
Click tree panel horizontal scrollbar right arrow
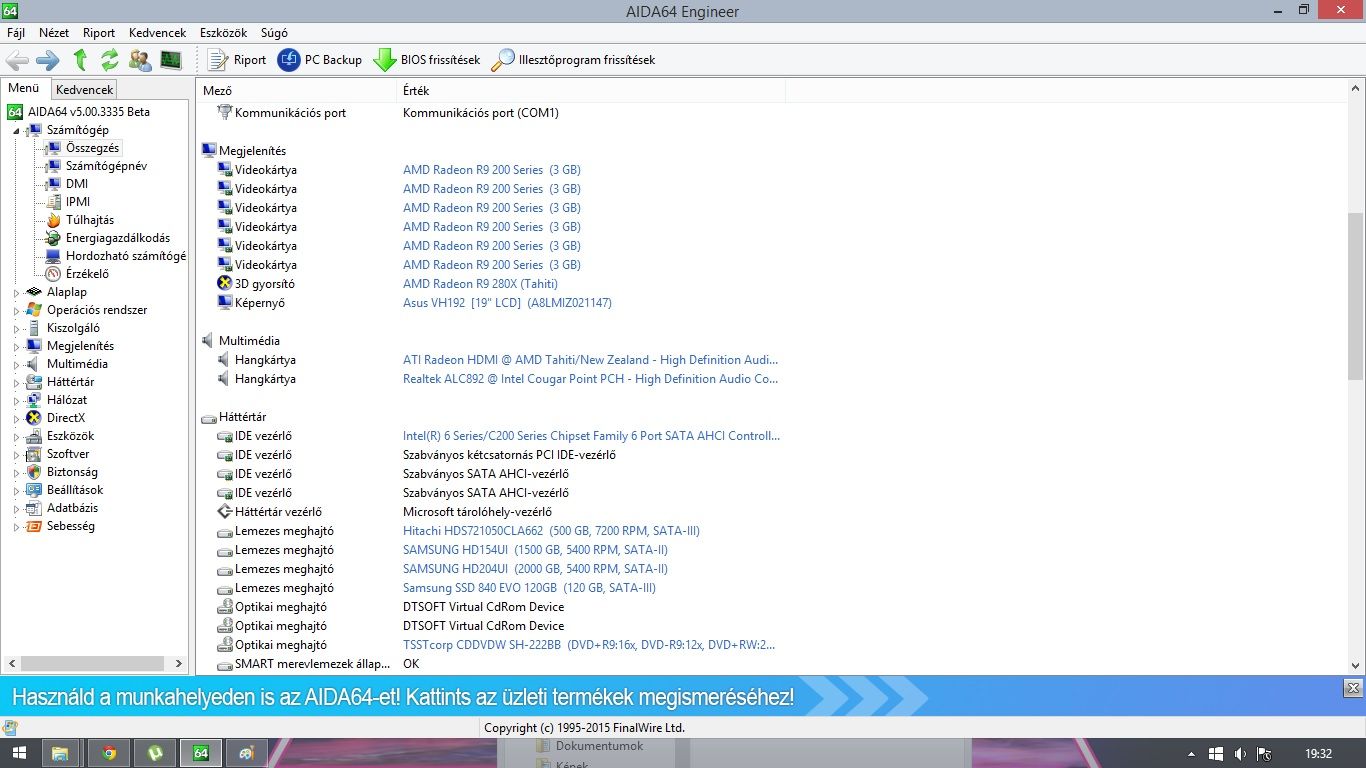(179, 663)
